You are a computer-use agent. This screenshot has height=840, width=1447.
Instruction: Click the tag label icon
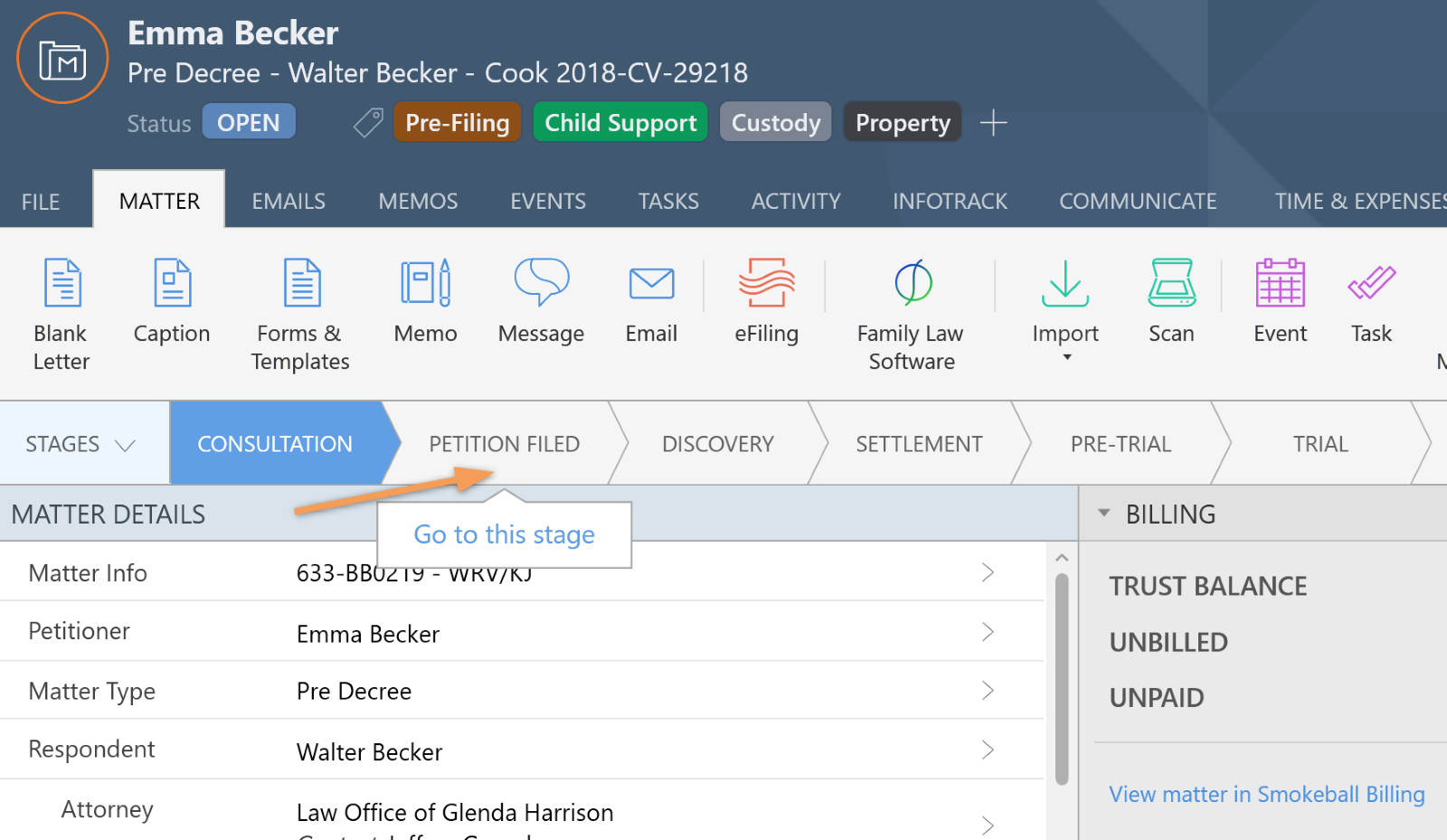[x=368, y=123]
